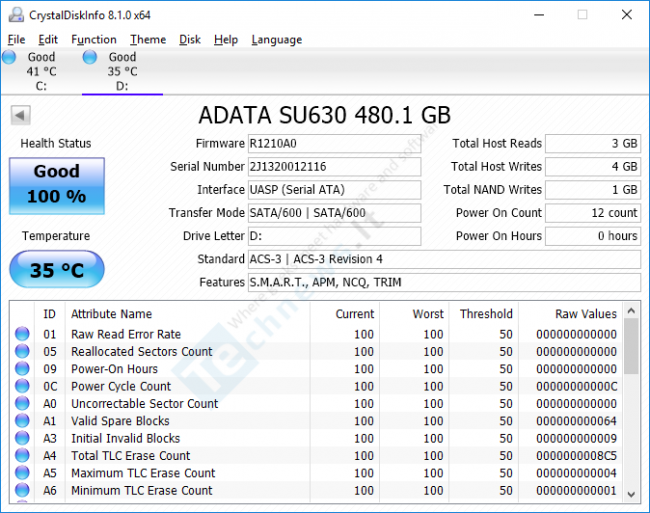Minimize the CrystalDiskInfo window
This screenshot has height=513, width=650.
coord(539,15)
